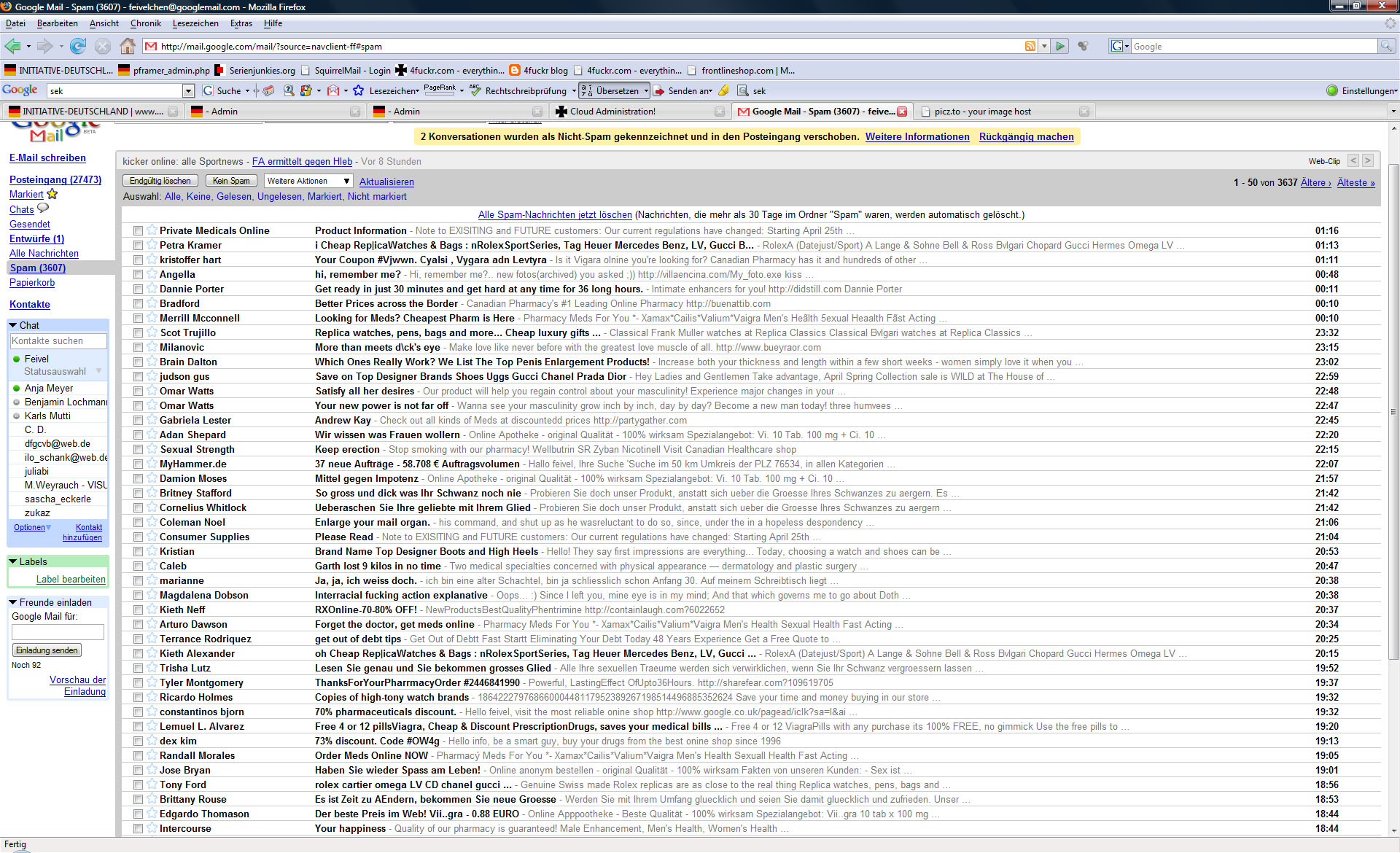
Task: Open the Chronik menu
Action: pyautogui.click(x=146, y=23)
